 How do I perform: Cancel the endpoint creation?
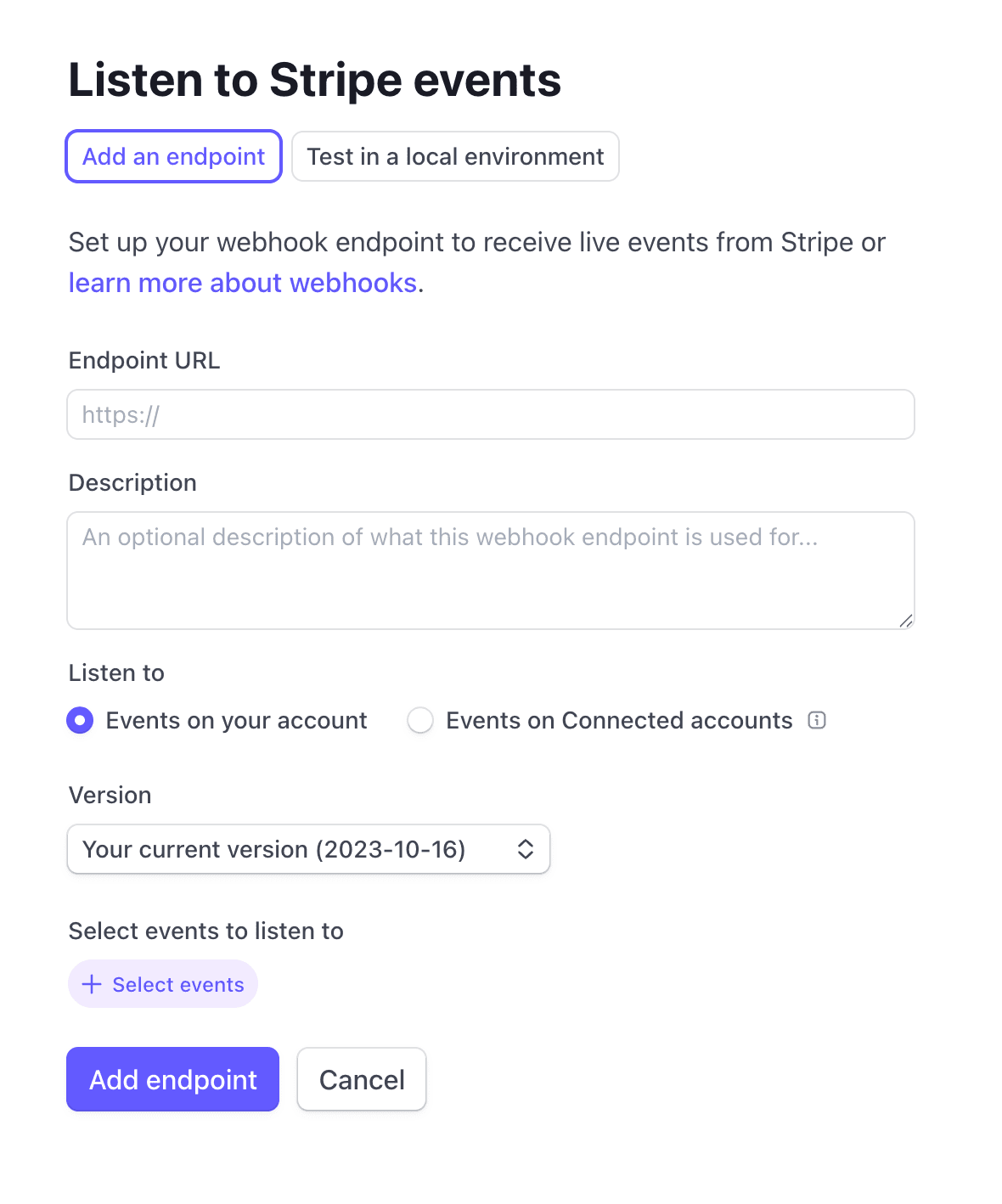pyautogui.click(x=361, y=1079)
